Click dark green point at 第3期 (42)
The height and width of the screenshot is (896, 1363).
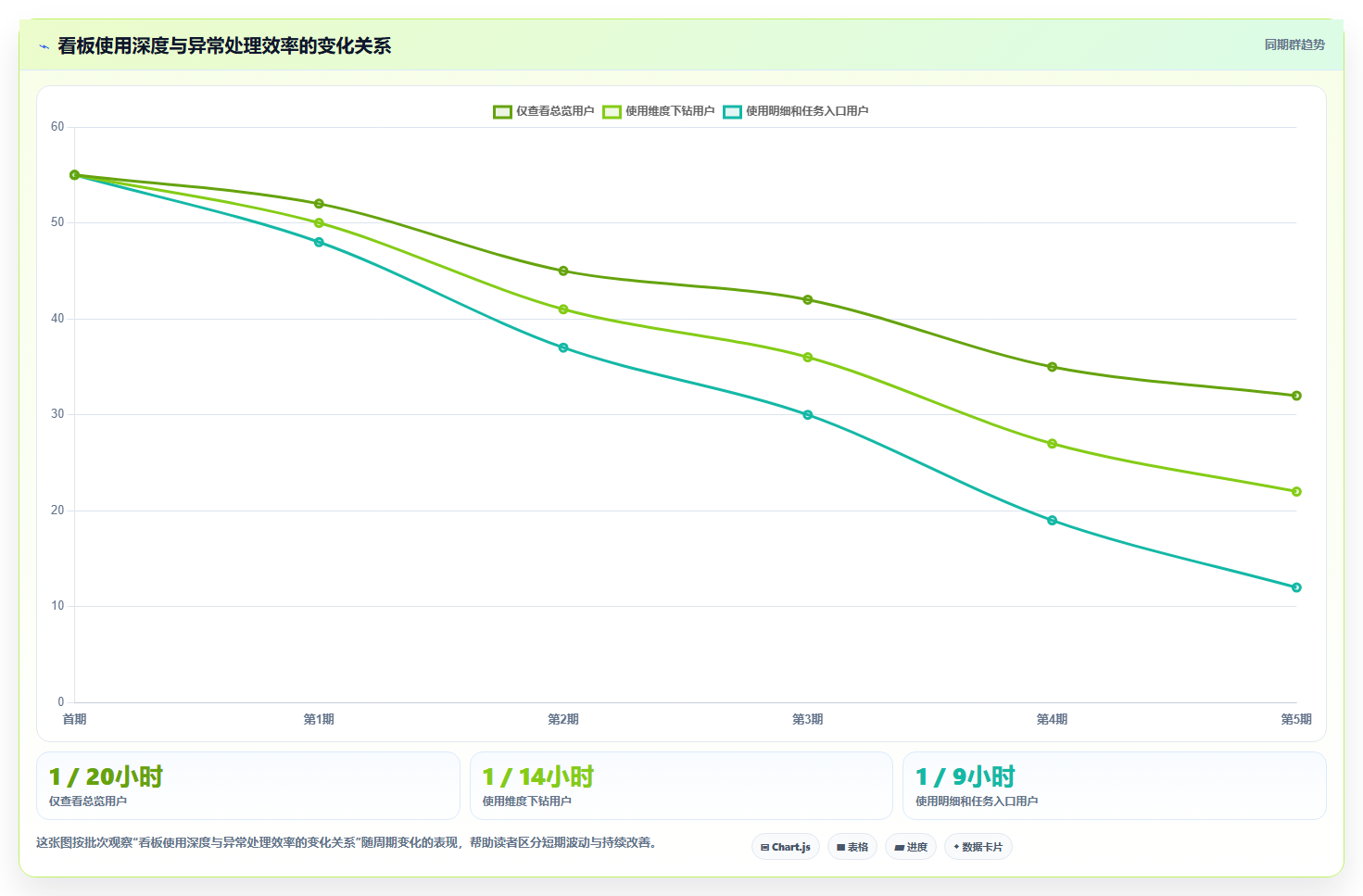[x=808, y=300]
